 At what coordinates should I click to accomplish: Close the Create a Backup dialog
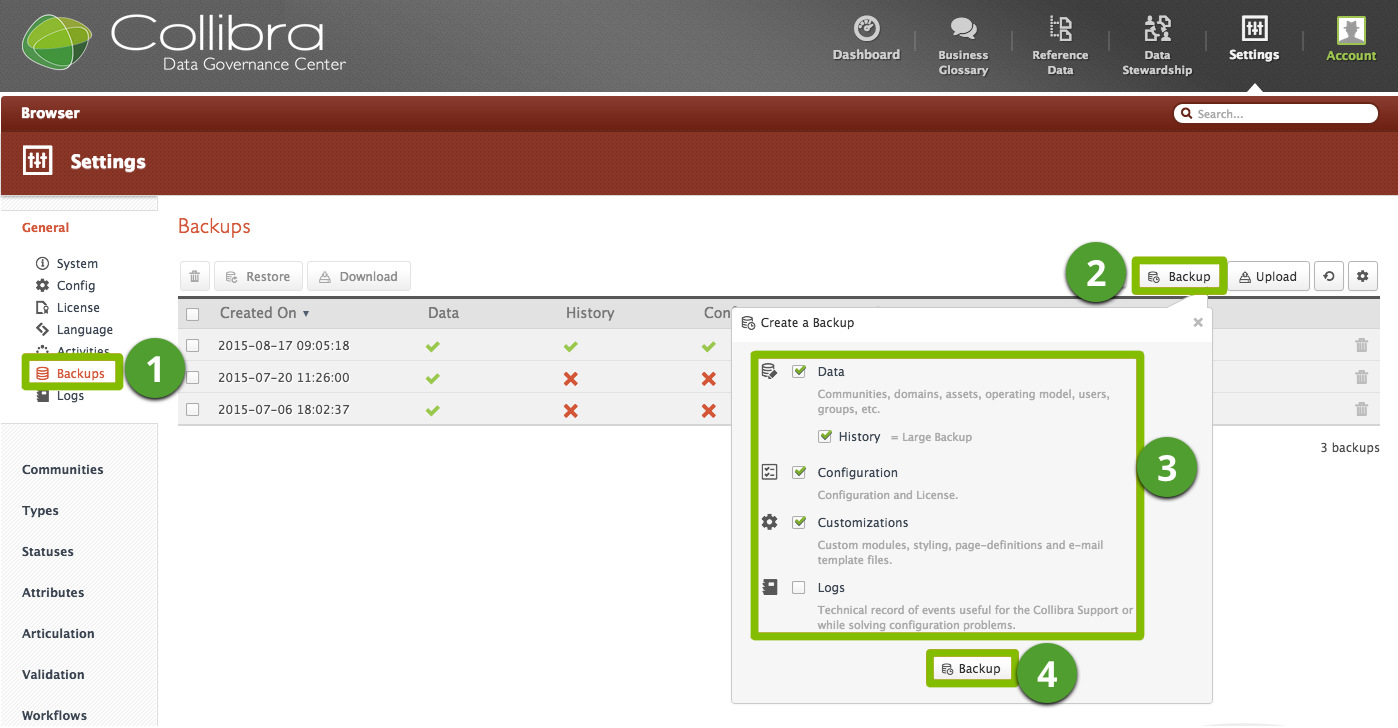(1198, 323)
